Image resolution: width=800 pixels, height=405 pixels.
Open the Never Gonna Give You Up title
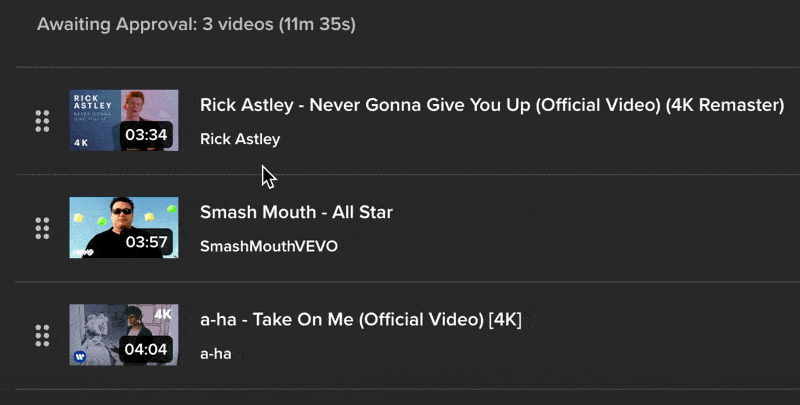pos(491,105)
